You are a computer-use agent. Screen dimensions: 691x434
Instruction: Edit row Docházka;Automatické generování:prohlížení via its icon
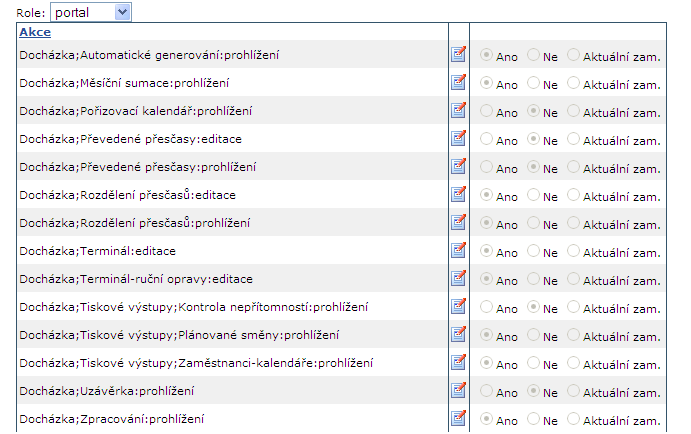click(x=458, y=54)
